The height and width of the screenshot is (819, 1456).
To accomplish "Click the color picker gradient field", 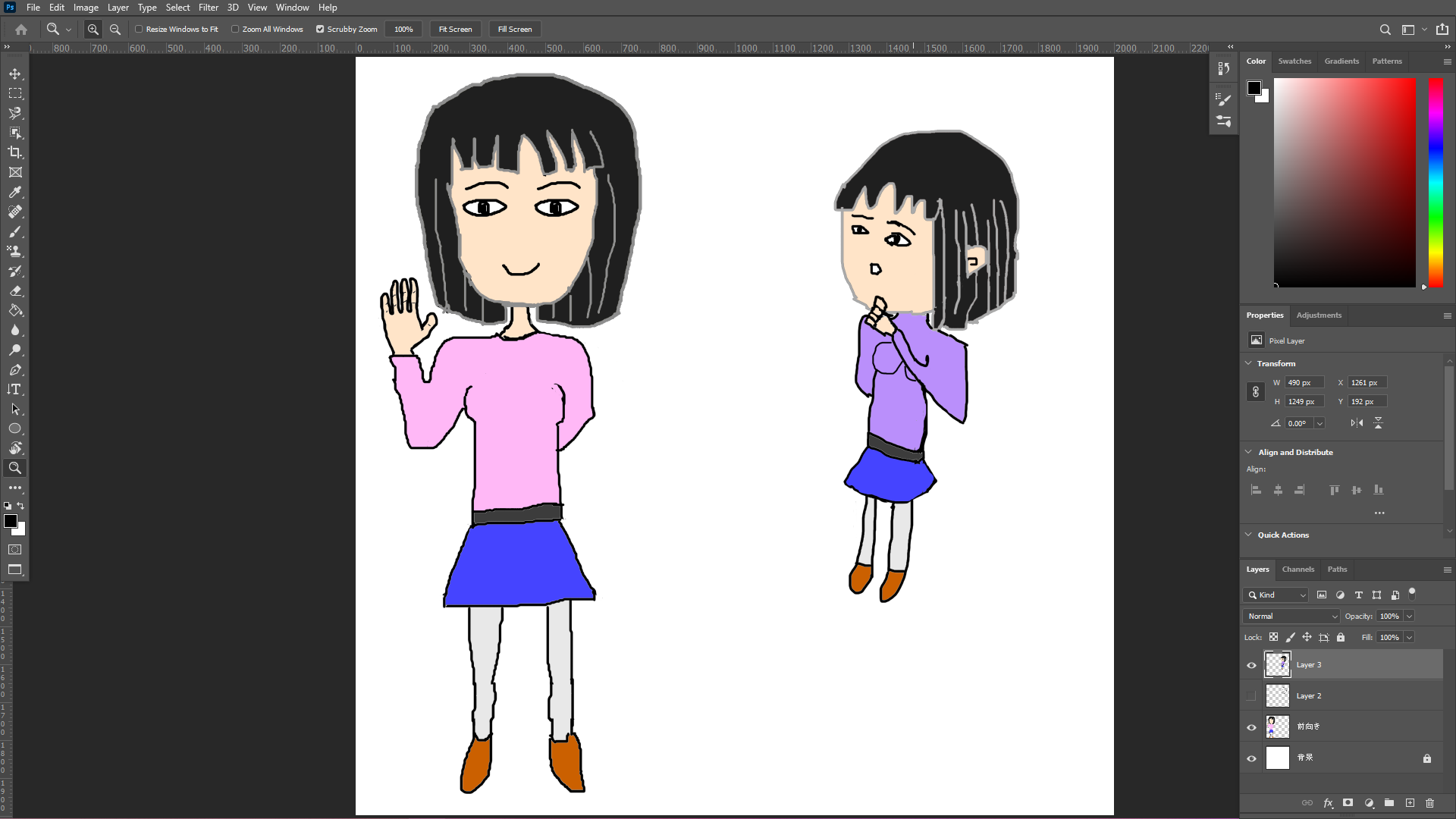I will (1345, 182).
